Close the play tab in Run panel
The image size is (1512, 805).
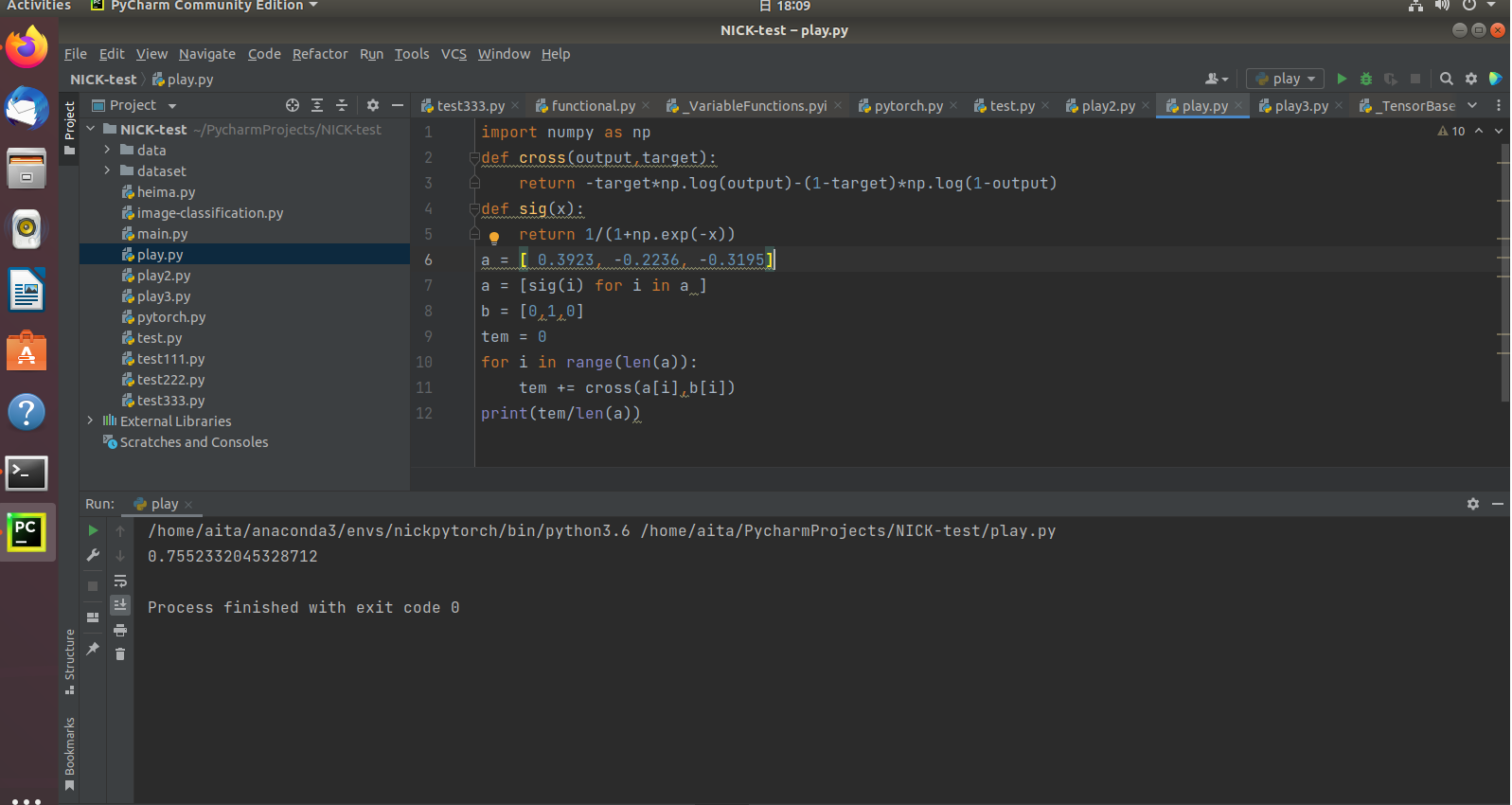point(188,505)
